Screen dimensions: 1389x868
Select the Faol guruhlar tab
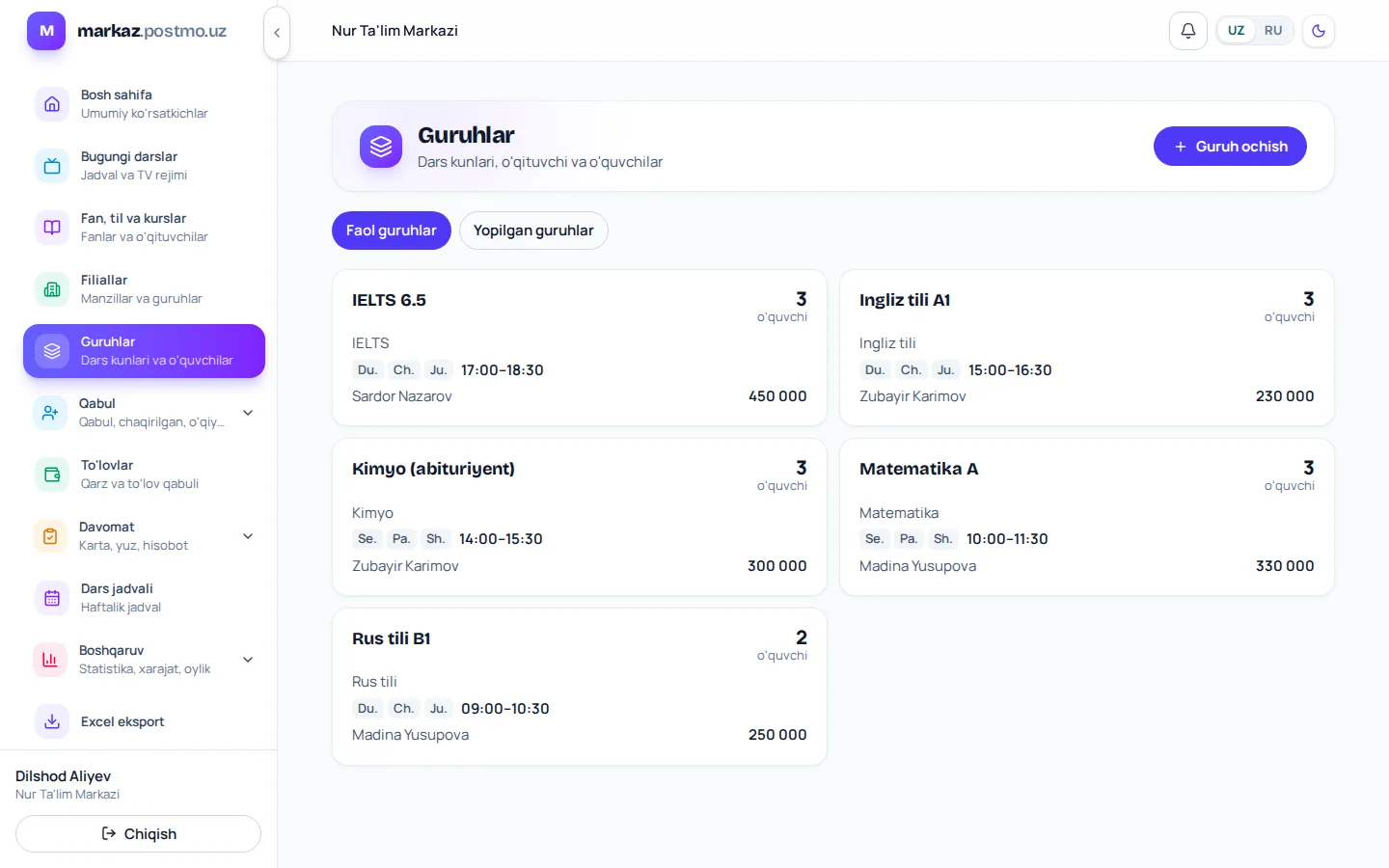coord(392,231)
